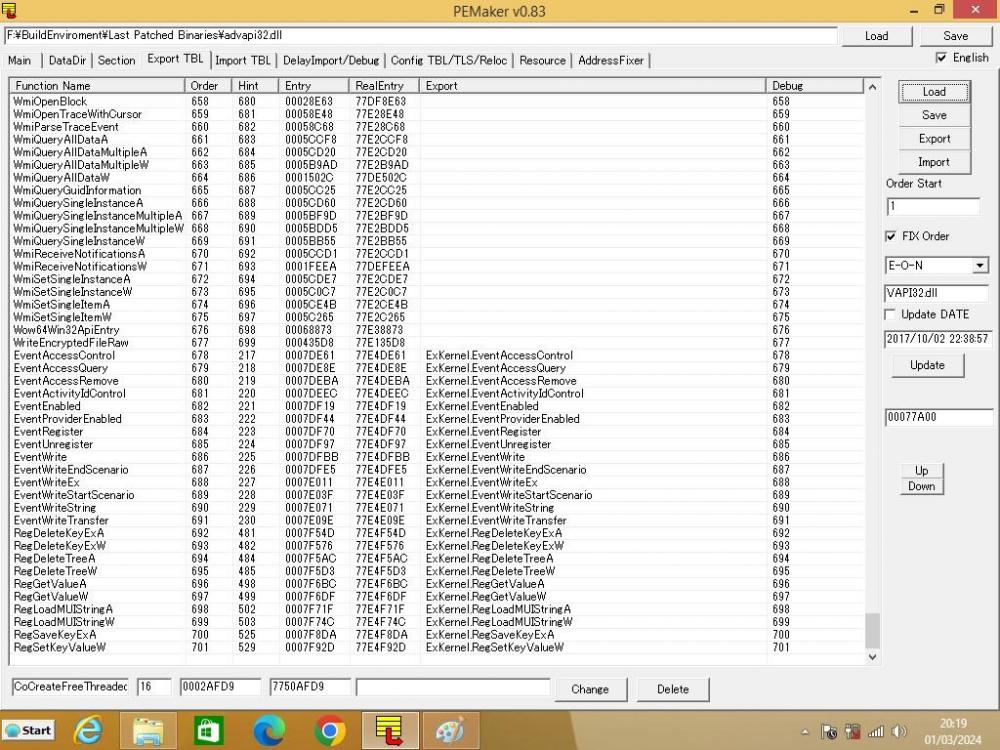Launch the paint application from the taskbar
This screenshot has width=1000, height=750.
449,731
